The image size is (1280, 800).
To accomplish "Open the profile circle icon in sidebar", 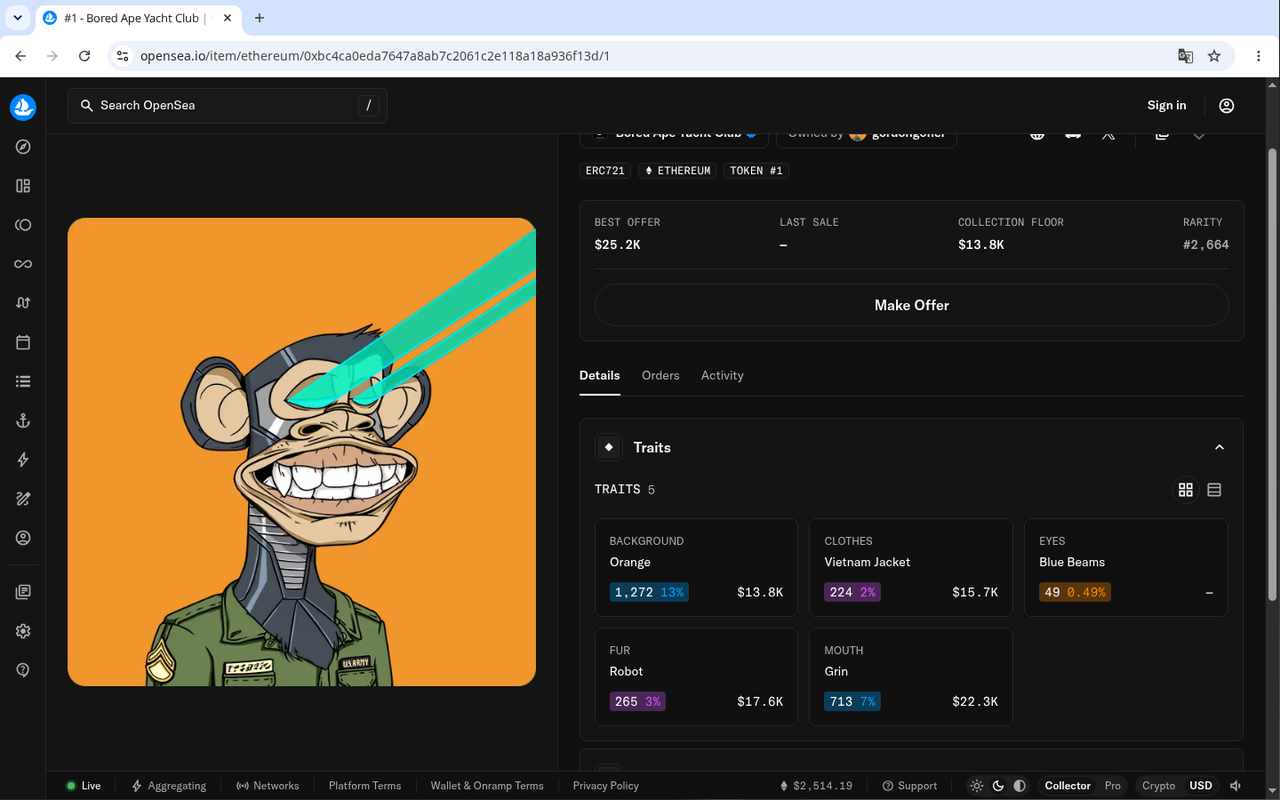I will tap(23, 538).
